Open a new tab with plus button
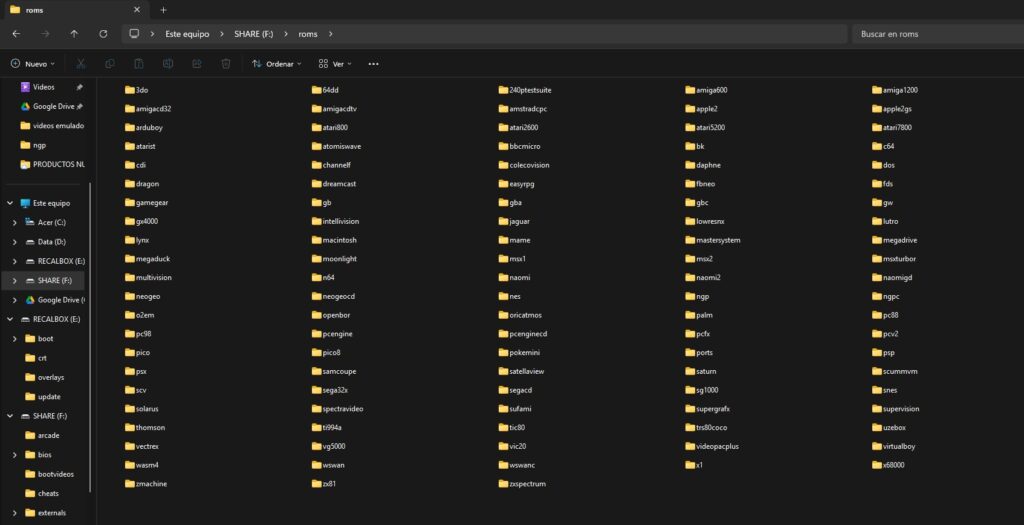 (x=163, y=10)
